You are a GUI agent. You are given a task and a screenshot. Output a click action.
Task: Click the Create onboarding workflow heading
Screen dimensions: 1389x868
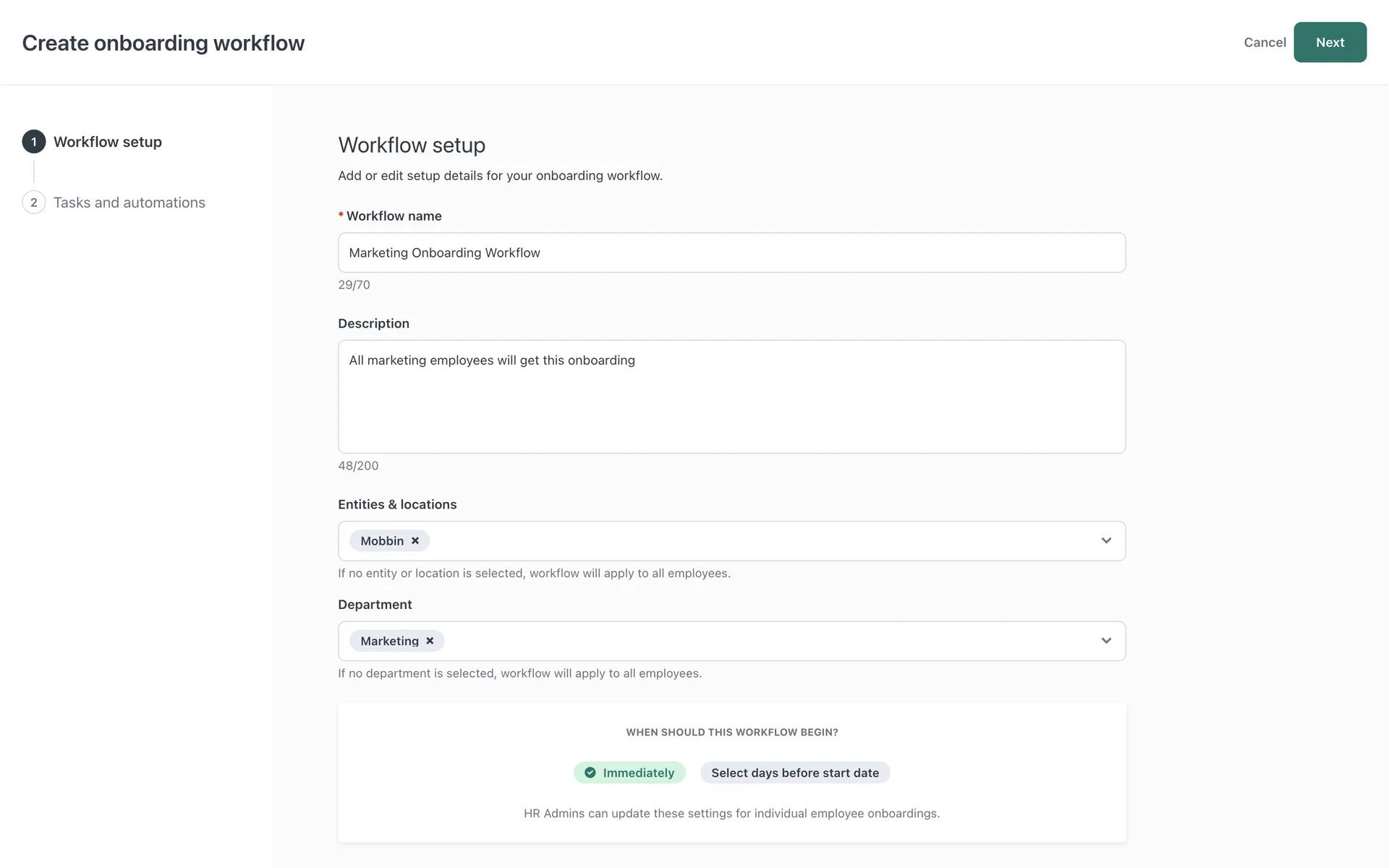[x=163, y=43]
